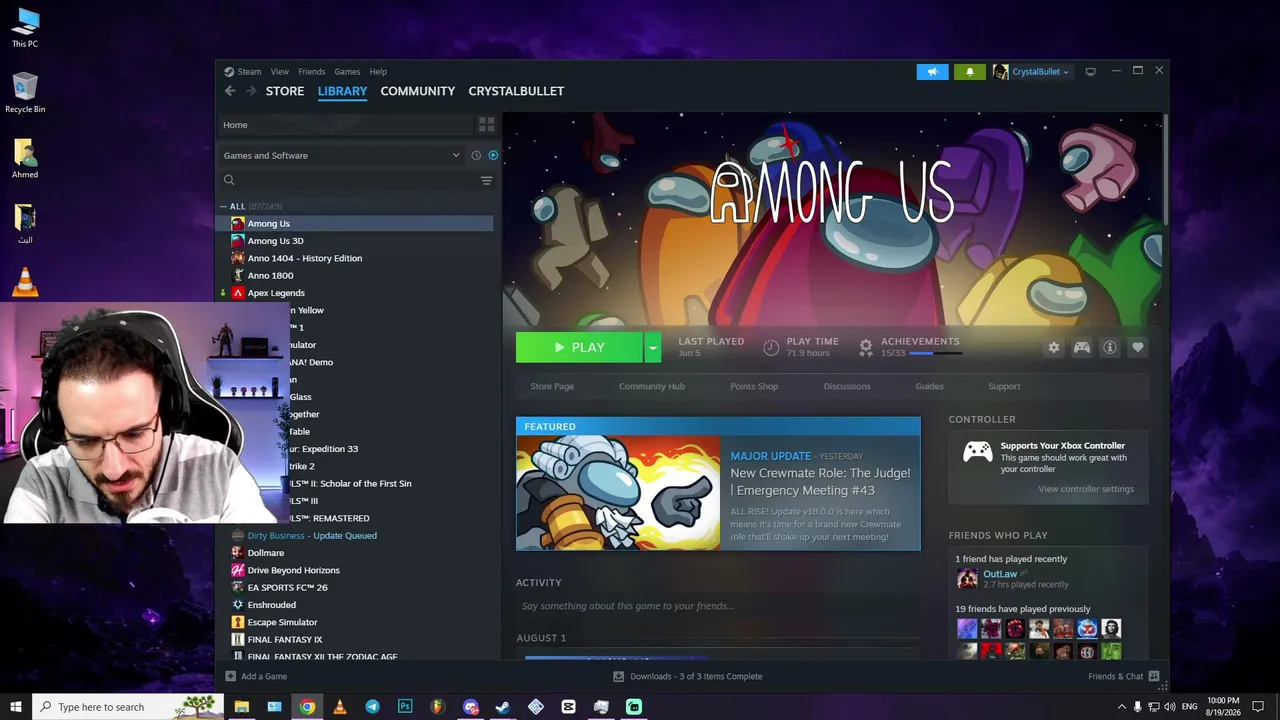Image resolution: width=1280 pixels, height=720 pixels.
Task: Open the Among Us achievements trophy icon
Action: 866,347
